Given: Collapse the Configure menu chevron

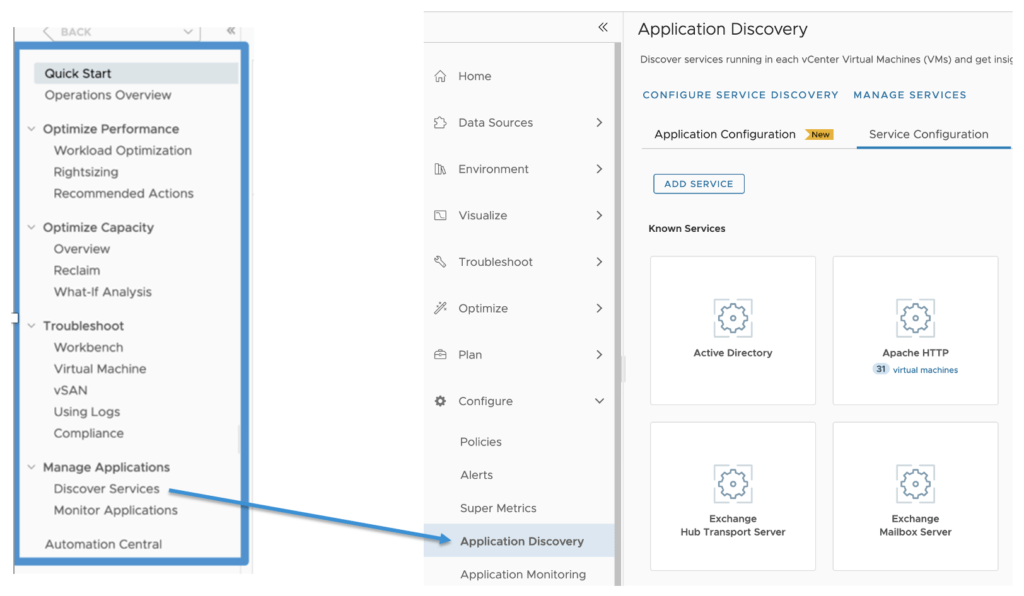Looking at the screenshot, I should (599, 401).
